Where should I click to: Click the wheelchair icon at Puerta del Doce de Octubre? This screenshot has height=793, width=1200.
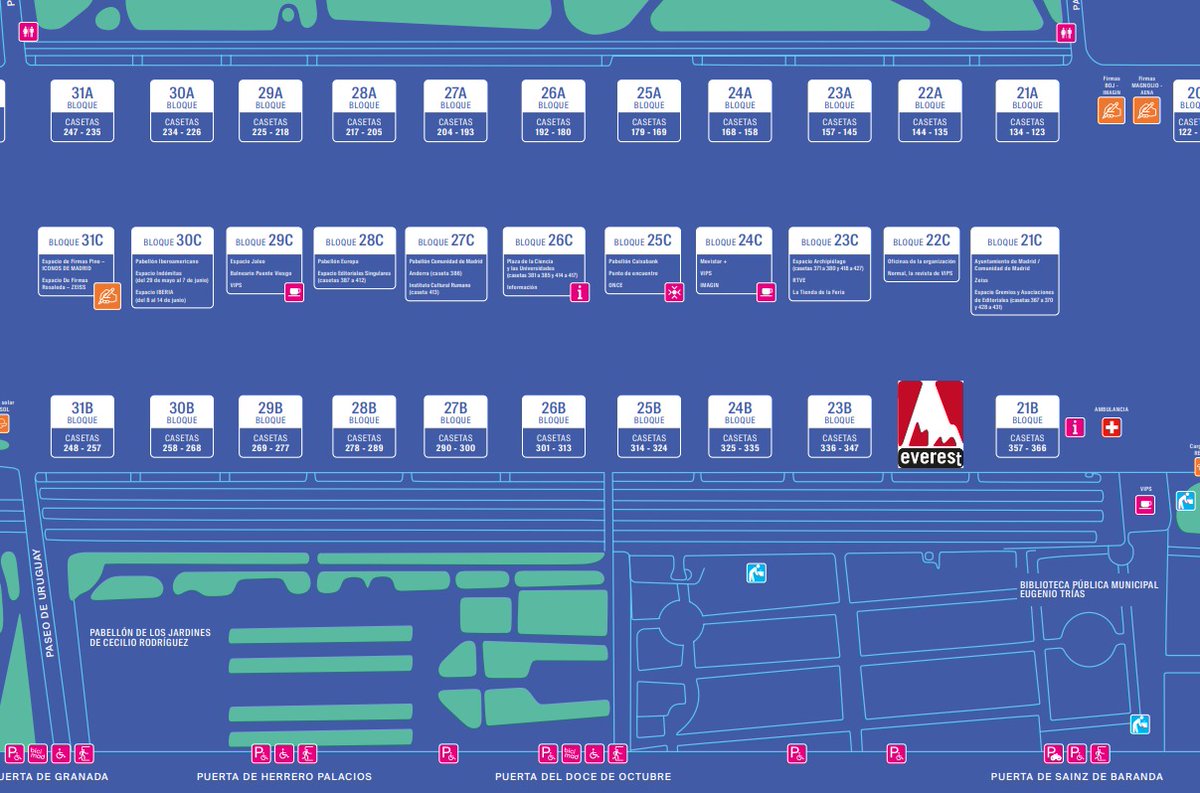595,753
